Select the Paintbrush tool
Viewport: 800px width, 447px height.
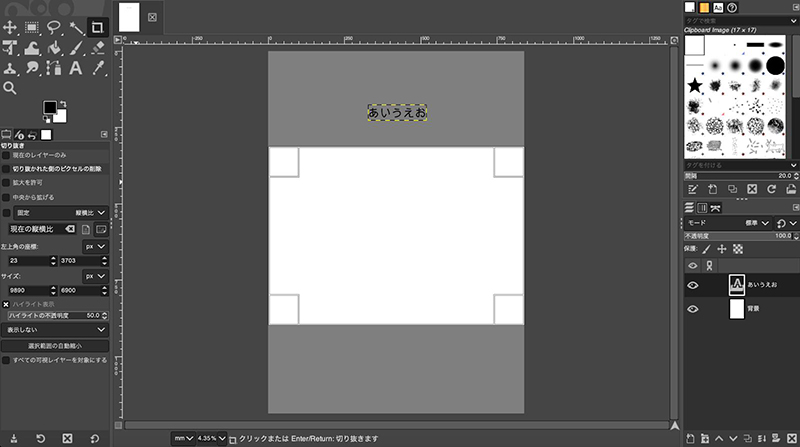point(76,47)
